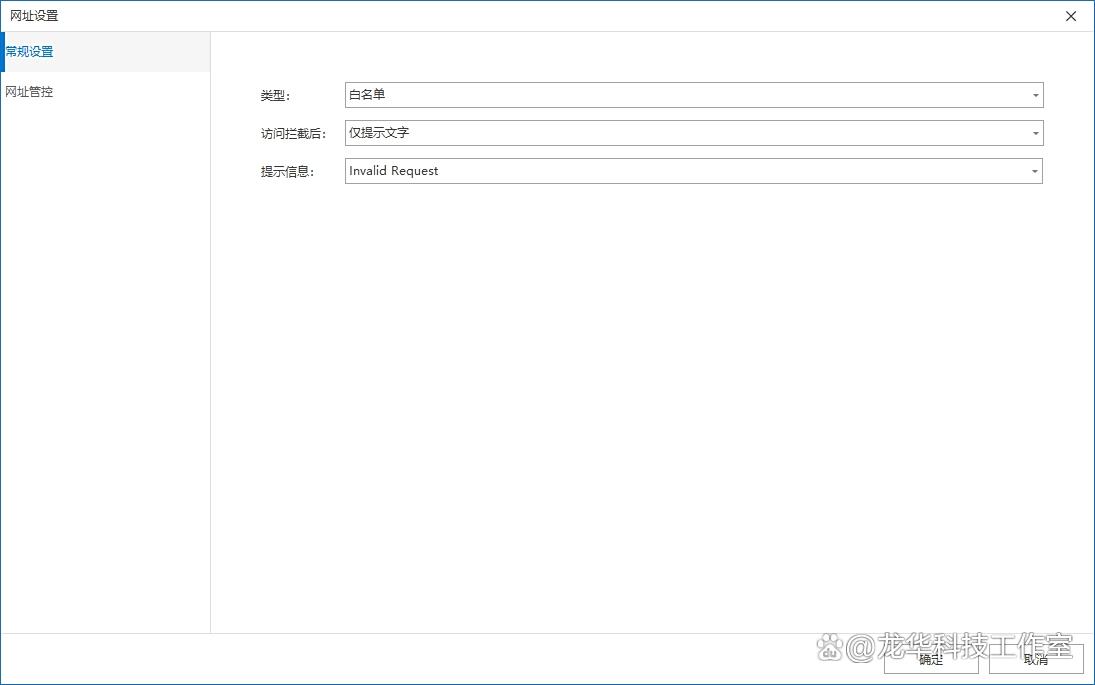The image size is (1095, 685).
Task: Open the 类型 dropdown arrow
Action: 1036,95
